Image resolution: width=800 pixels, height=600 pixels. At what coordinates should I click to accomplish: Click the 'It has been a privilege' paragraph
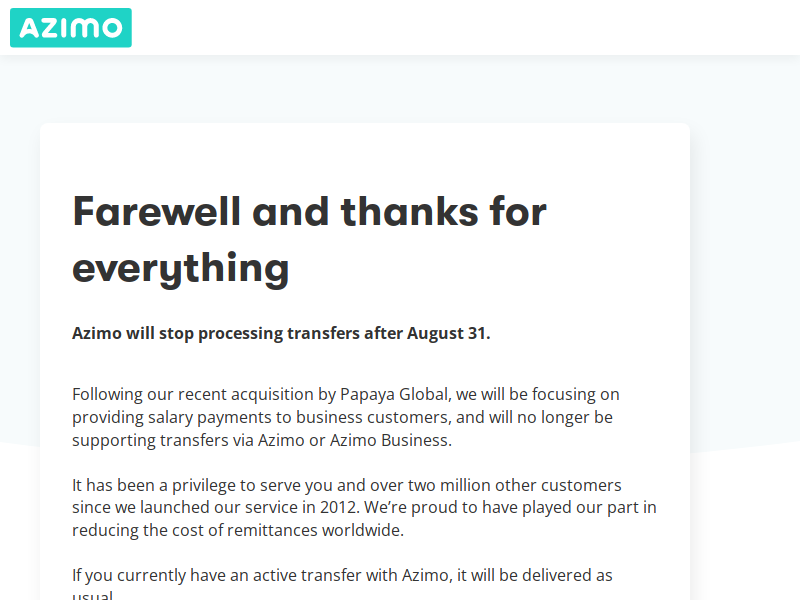pyautogui.click(x=364, y=508)
